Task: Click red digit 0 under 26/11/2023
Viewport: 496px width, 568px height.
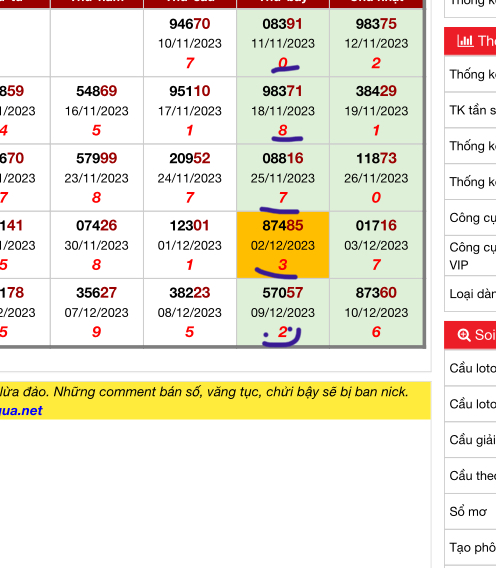Action: coord(376,198)
